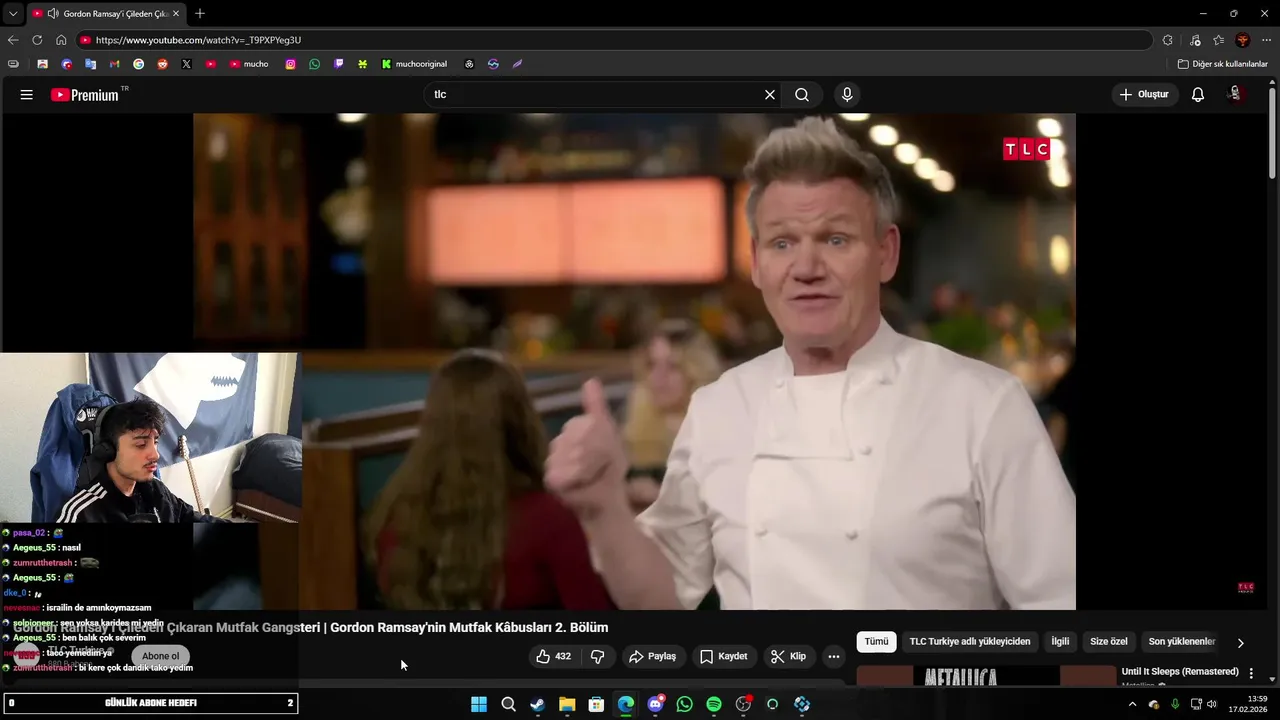Open the Gmail bookmark
Screen dimensions: 1280x720
pyautogui.click(x=114, y=64)
